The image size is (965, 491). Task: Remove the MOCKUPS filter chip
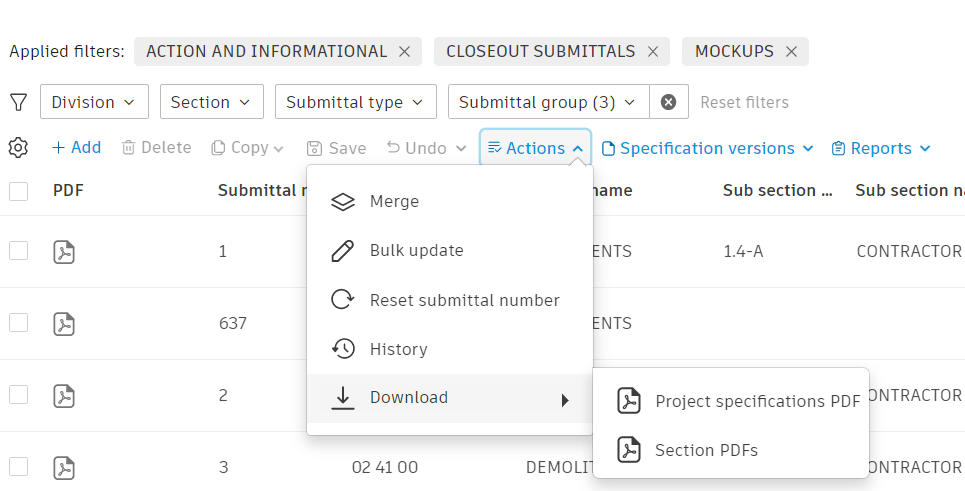[x=791, y=52]
